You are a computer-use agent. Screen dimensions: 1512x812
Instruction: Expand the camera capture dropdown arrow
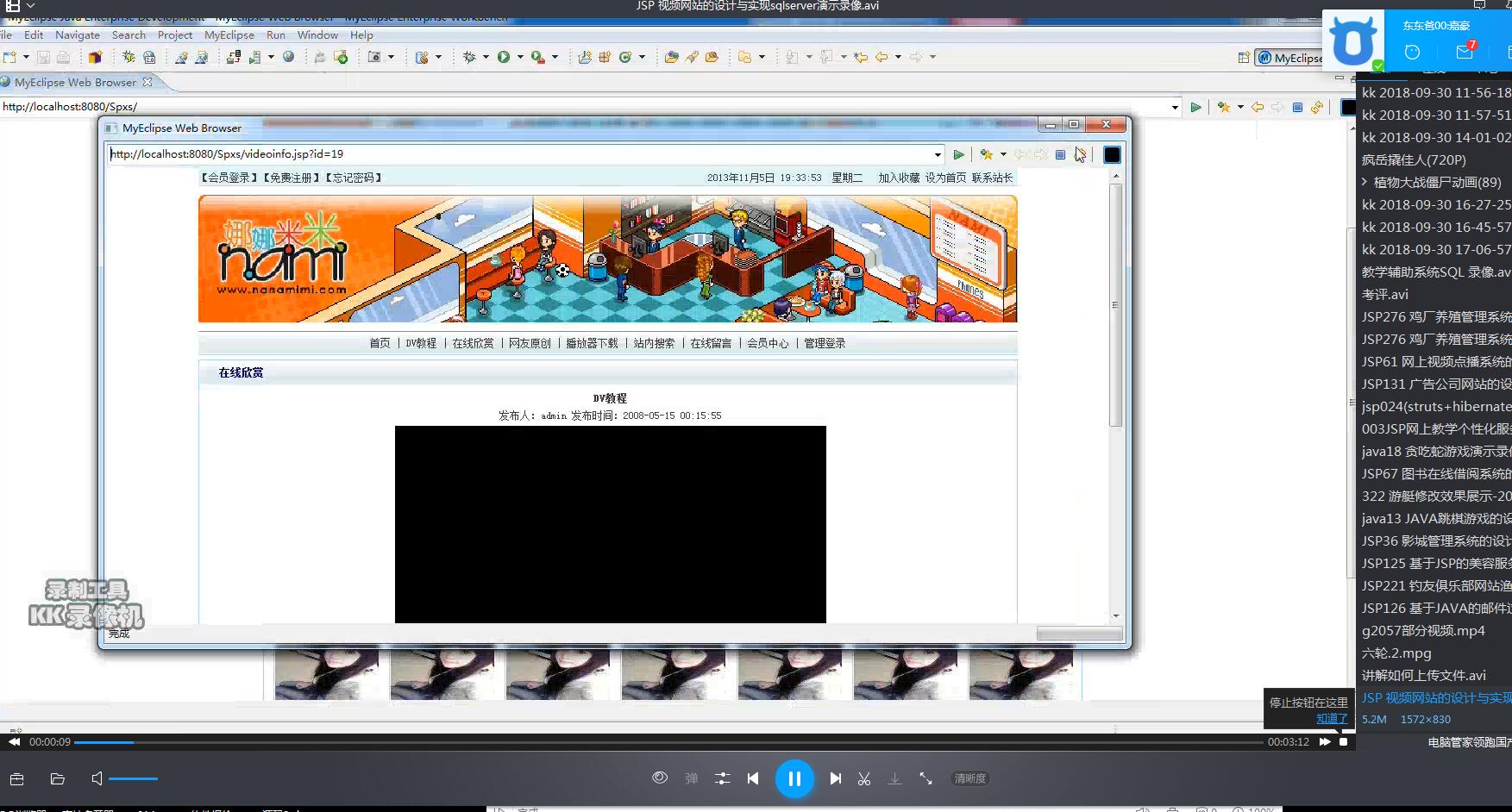pyautogui.click(x=391, y=57)
